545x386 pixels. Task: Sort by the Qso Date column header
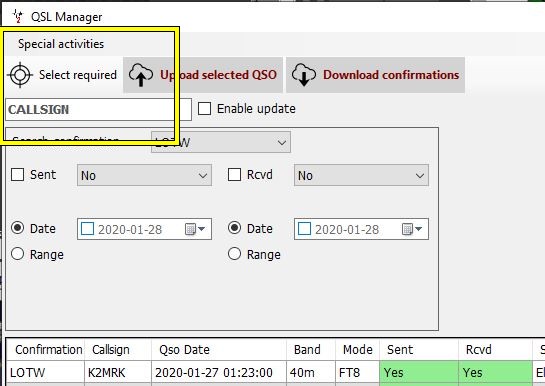tap(219, 350)
